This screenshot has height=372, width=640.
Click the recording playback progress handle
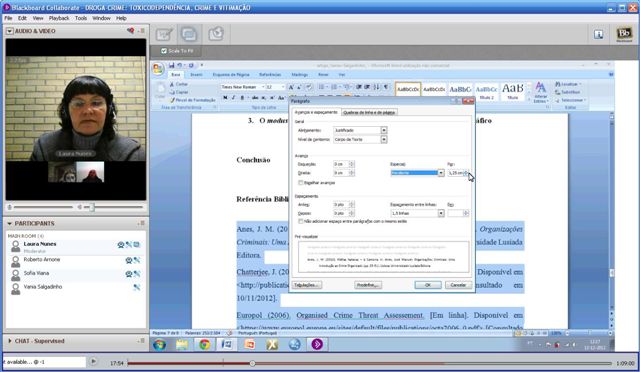point(252,363)
